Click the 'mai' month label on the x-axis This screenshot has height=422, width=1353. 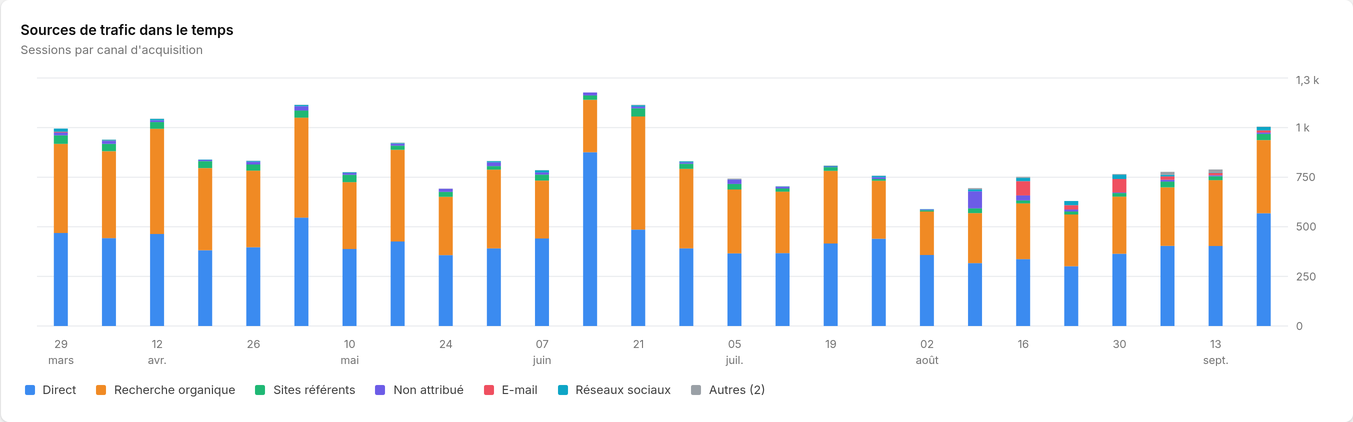tap(349, 360)
